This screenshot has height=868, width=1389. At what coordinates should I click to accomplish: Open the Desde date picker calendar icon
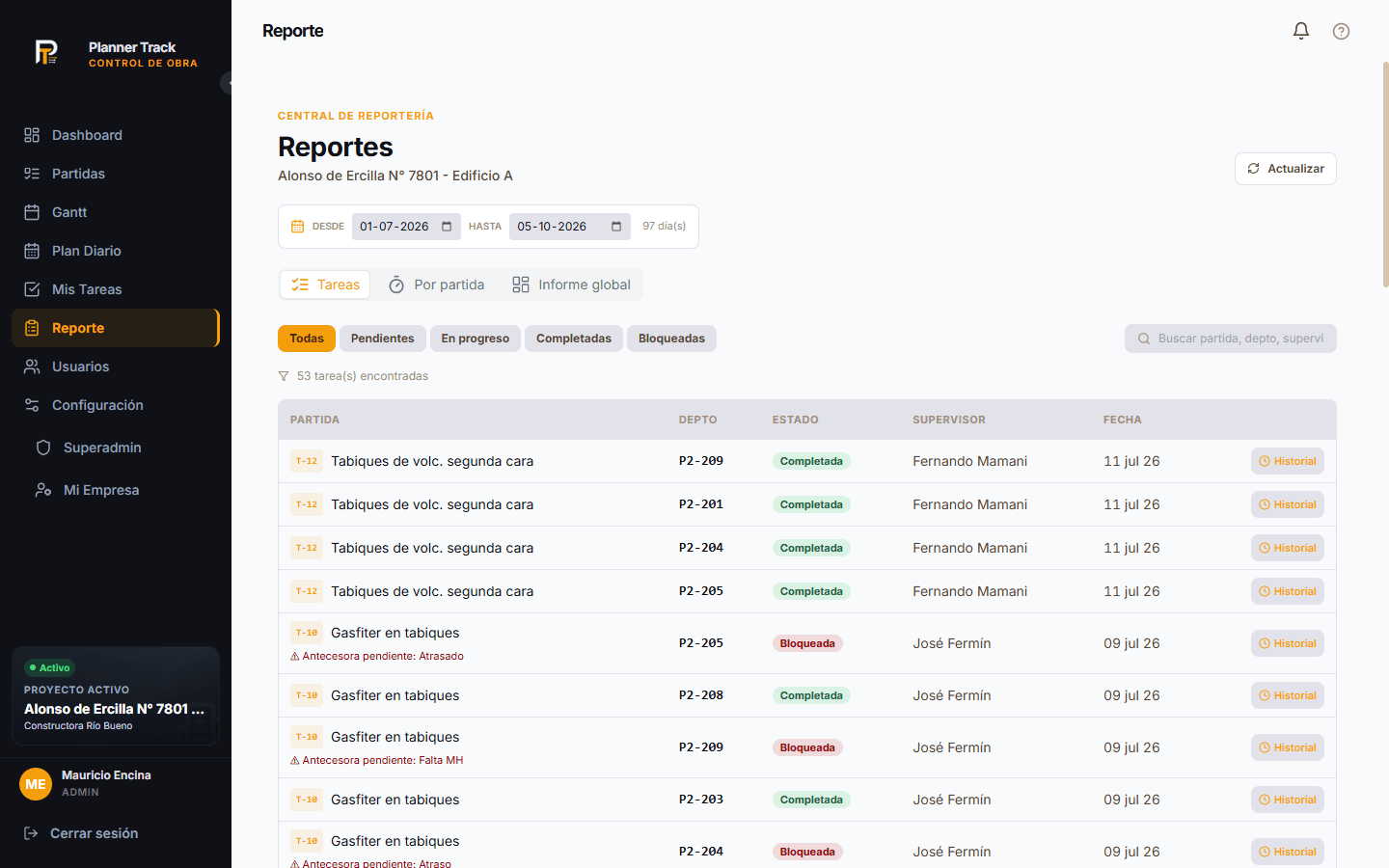[x=447, y=227]
